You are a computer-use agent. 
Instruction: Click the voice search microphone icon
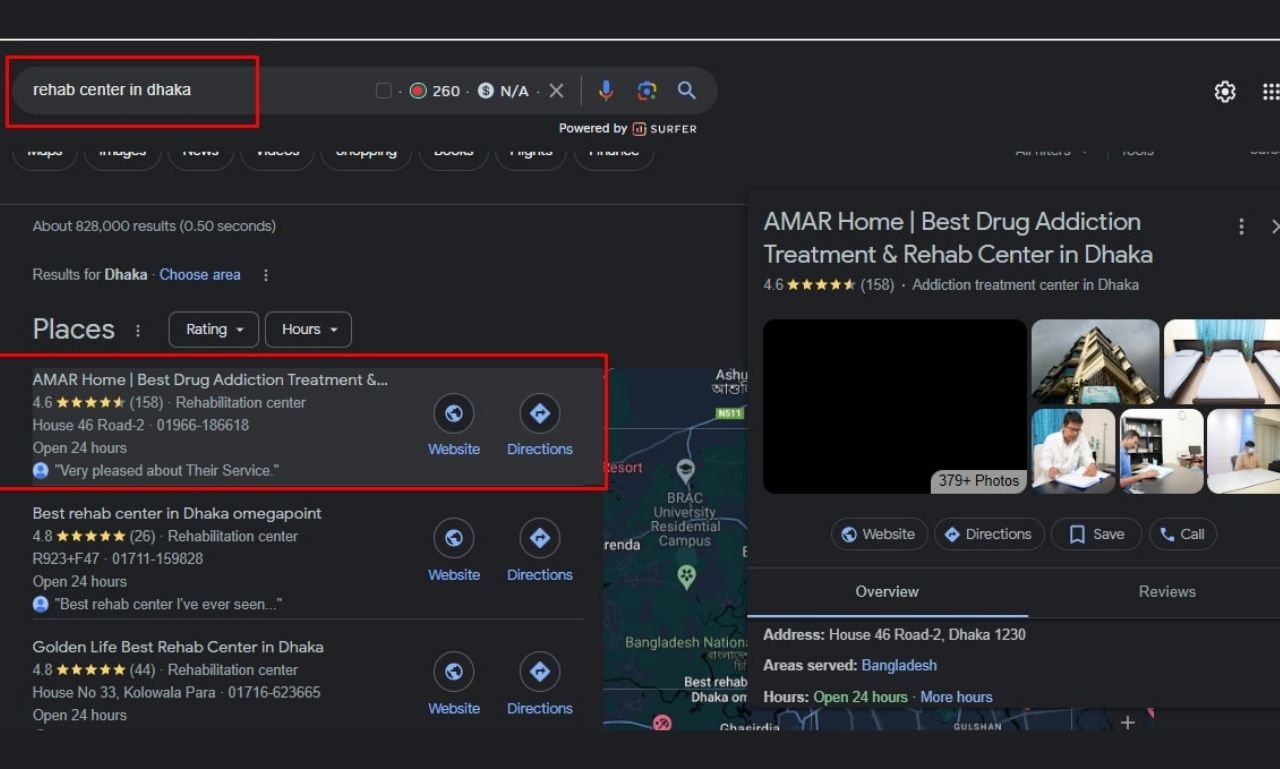click(x=605, y=90)
